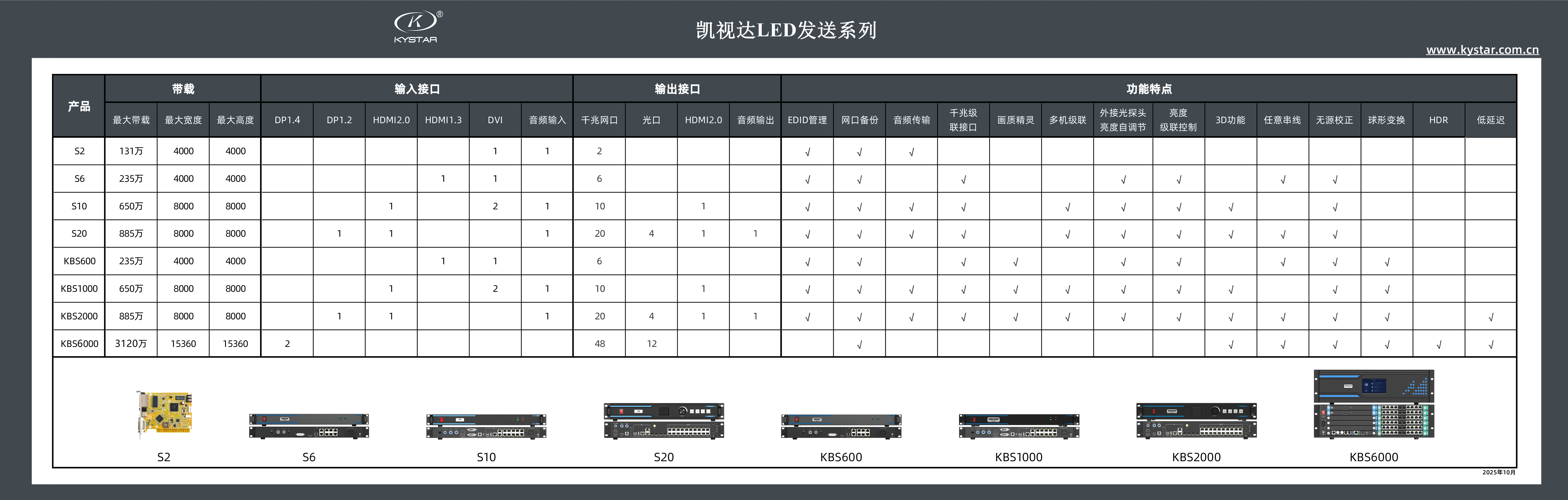Click the 3120万 cell in KBS6000 row
Viewport: 1568px width, 500px height.
[131, 343]
